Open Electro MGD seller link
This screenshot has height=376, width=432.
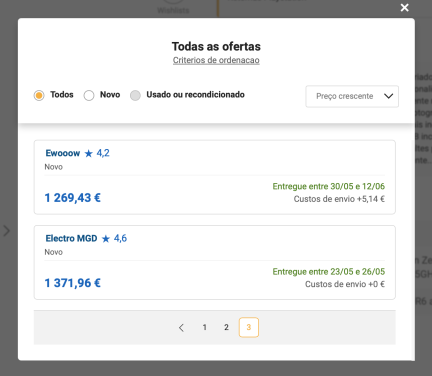pos(71,239)
